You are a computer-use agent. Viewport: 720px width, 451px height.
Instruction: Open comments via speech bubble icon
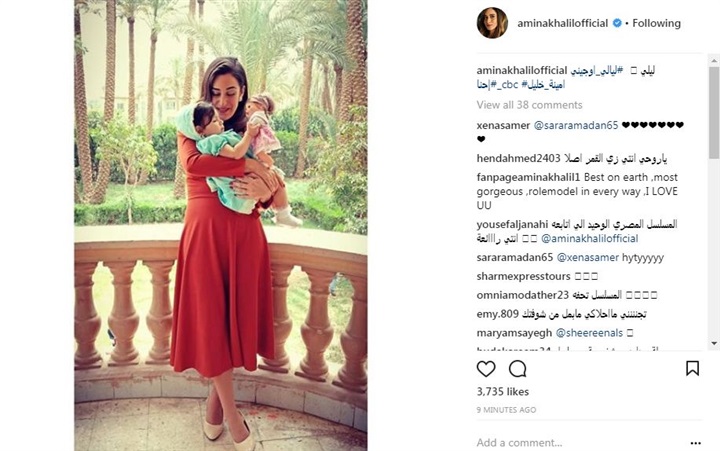point(518,369)
